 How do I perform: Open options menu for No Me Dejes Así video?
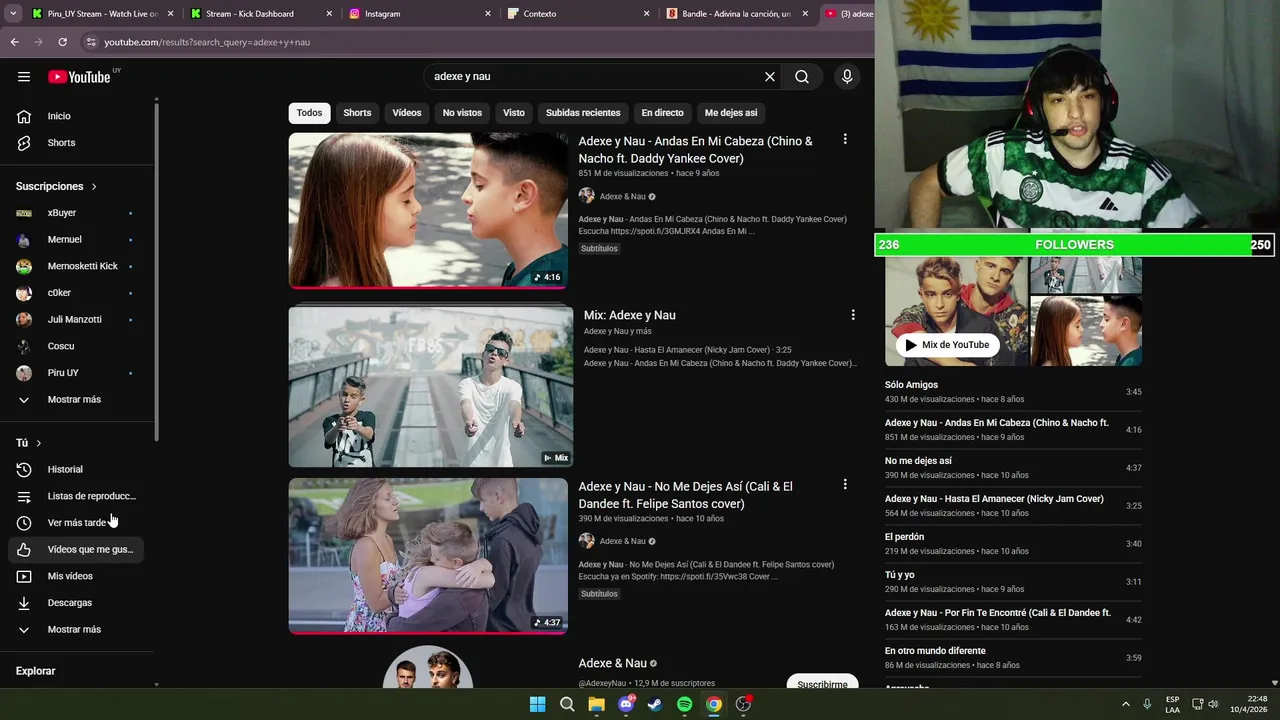coord(845,485)
